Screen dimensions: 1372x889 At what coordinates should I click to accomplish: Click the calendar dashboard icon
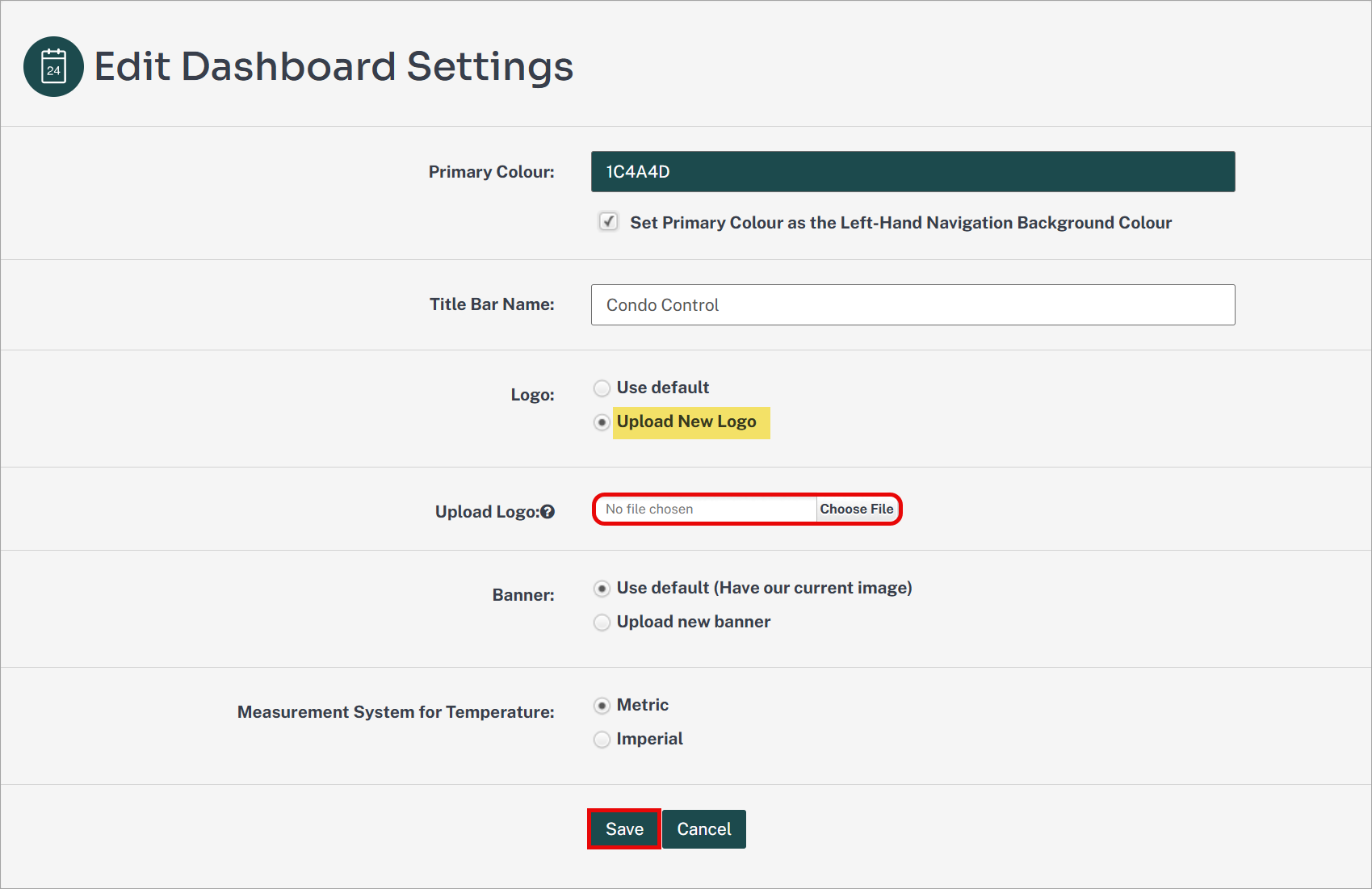click(53, 66)
